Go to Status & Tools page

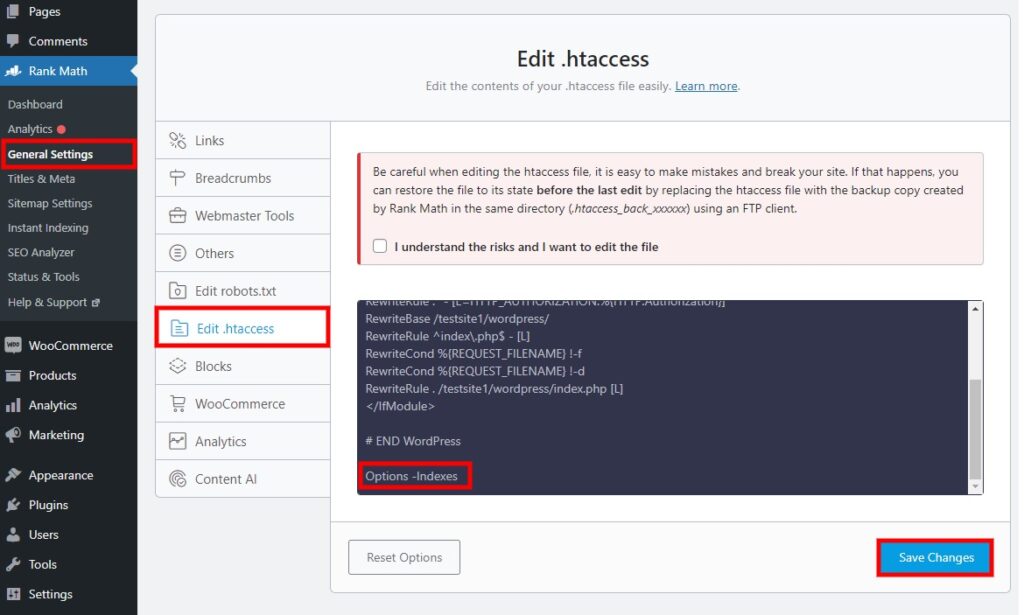[43, 277]
